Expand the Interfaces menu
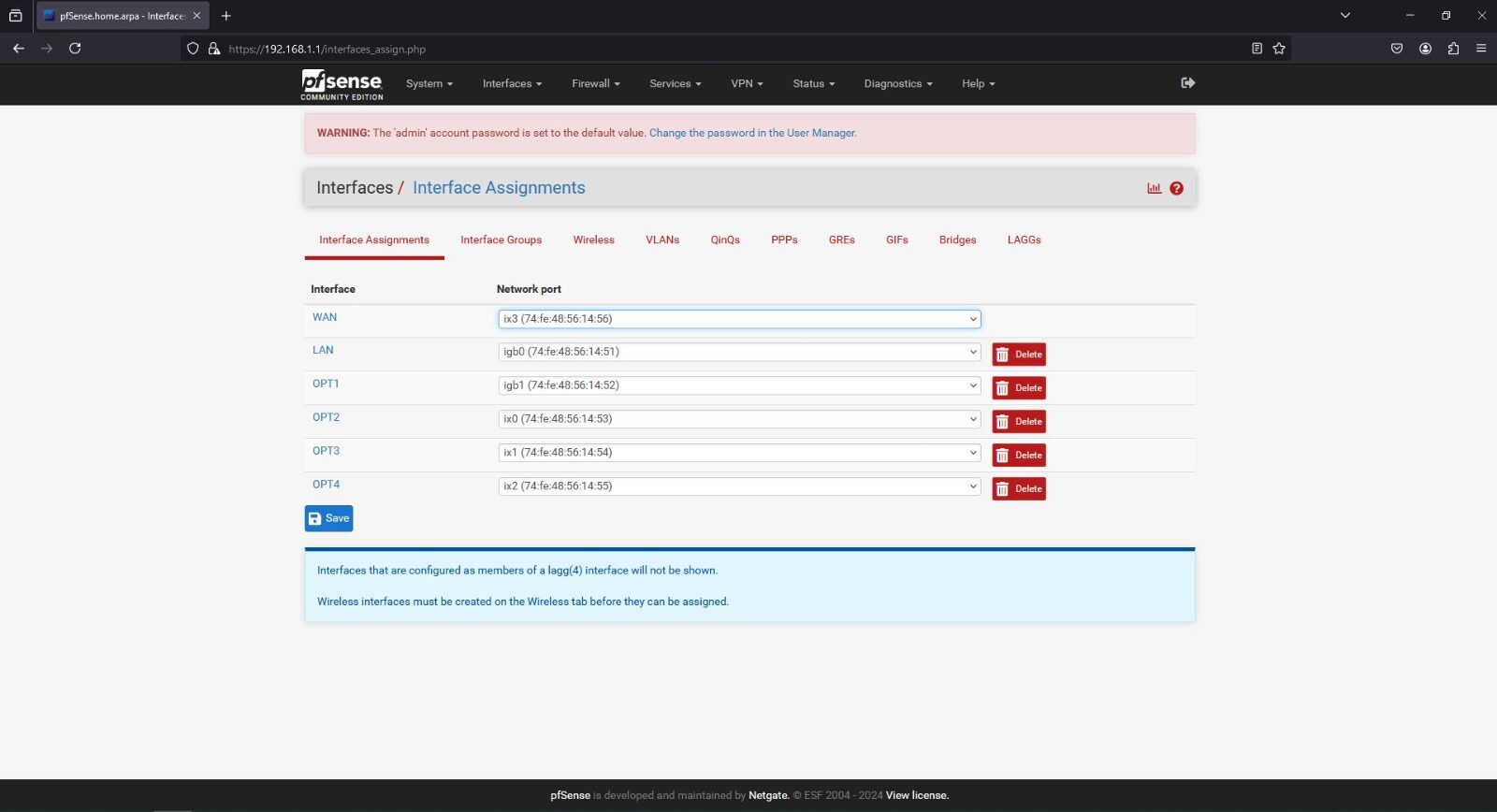 coord(512,84)
